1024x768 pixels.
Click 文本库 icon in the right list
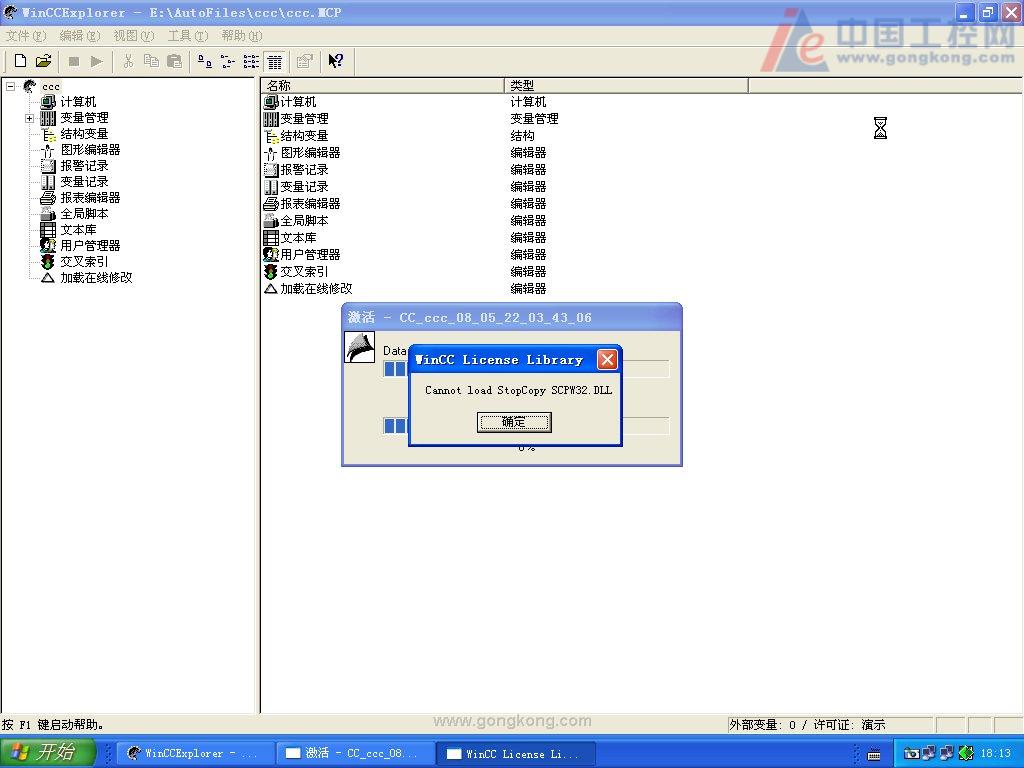click(271, 238)
